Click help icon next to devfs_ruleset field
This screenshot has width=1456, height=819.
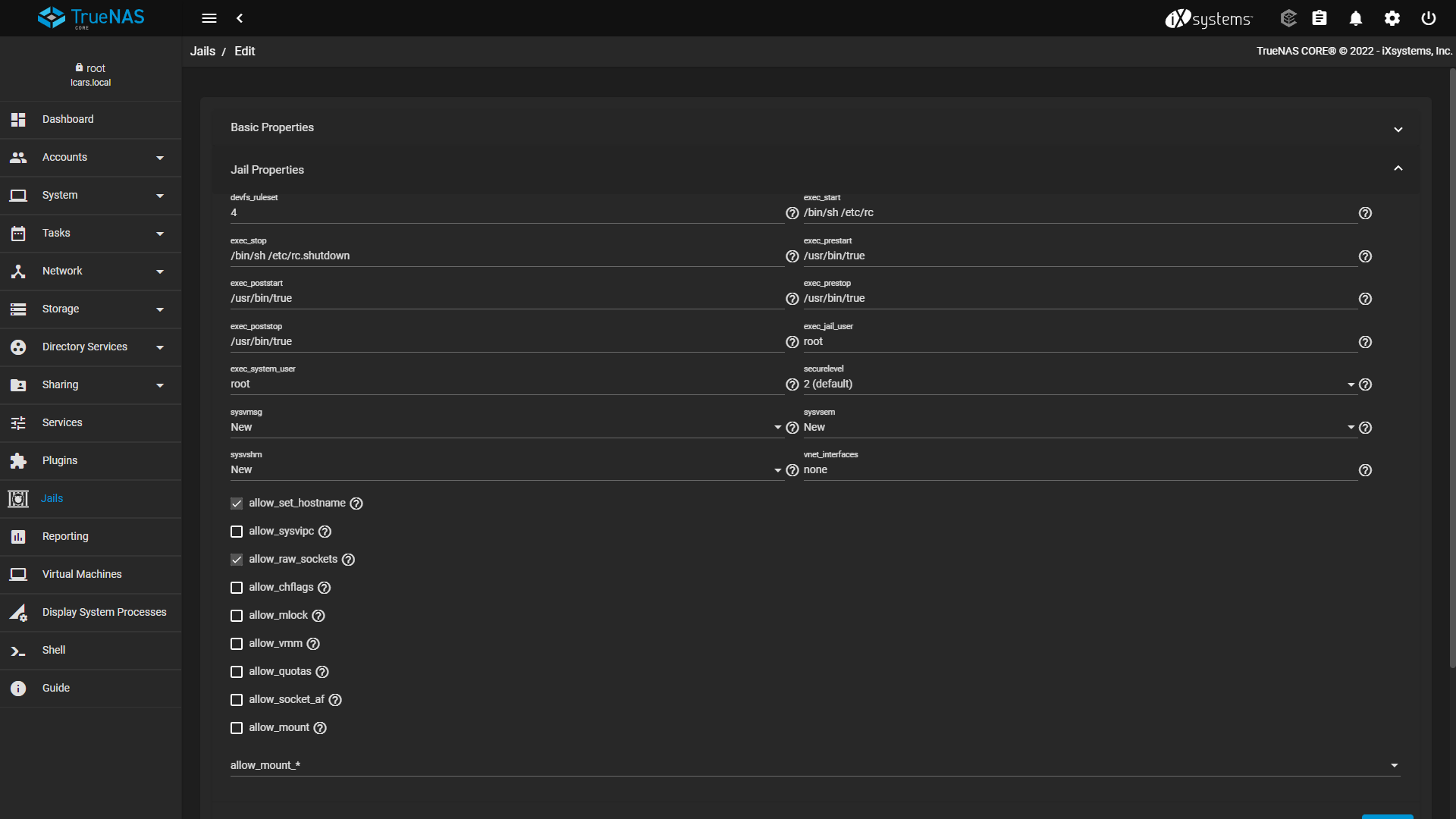[x=792, y=213]
